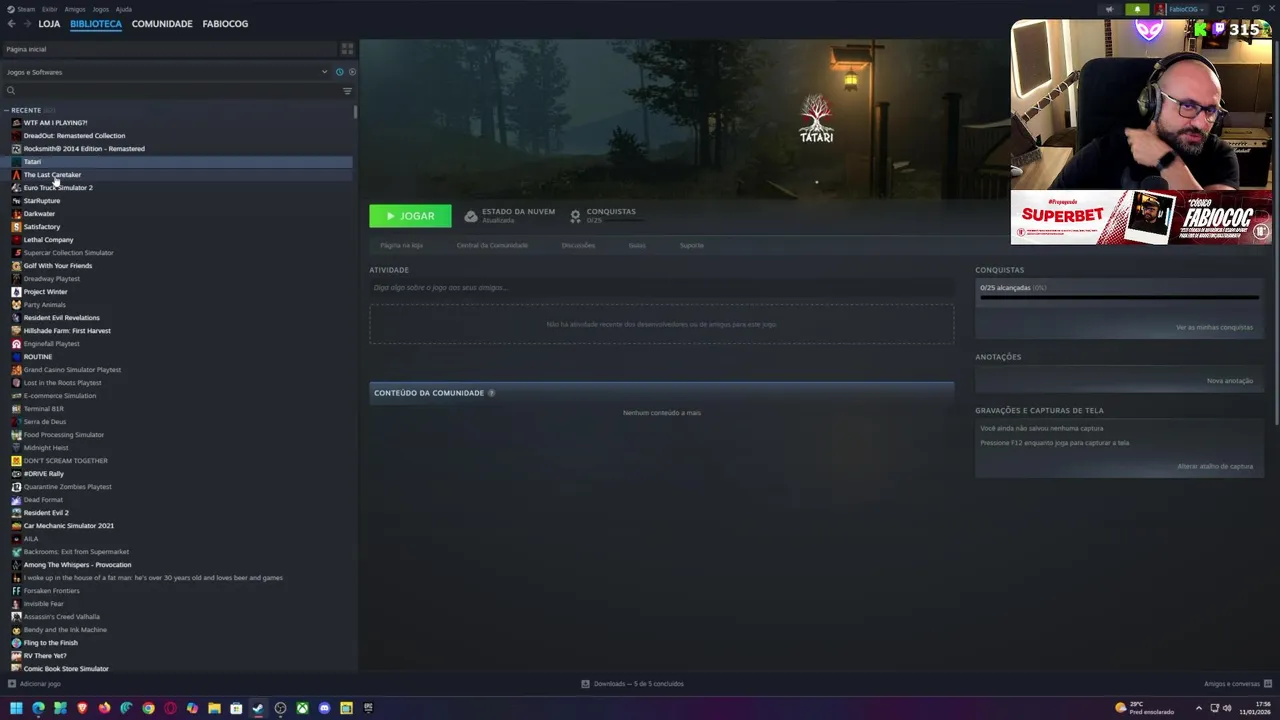The height and width of the screenshot is (720, 1280).
Task: Click the BIBLIOTECA tab
Action: [x=96, y=23]
